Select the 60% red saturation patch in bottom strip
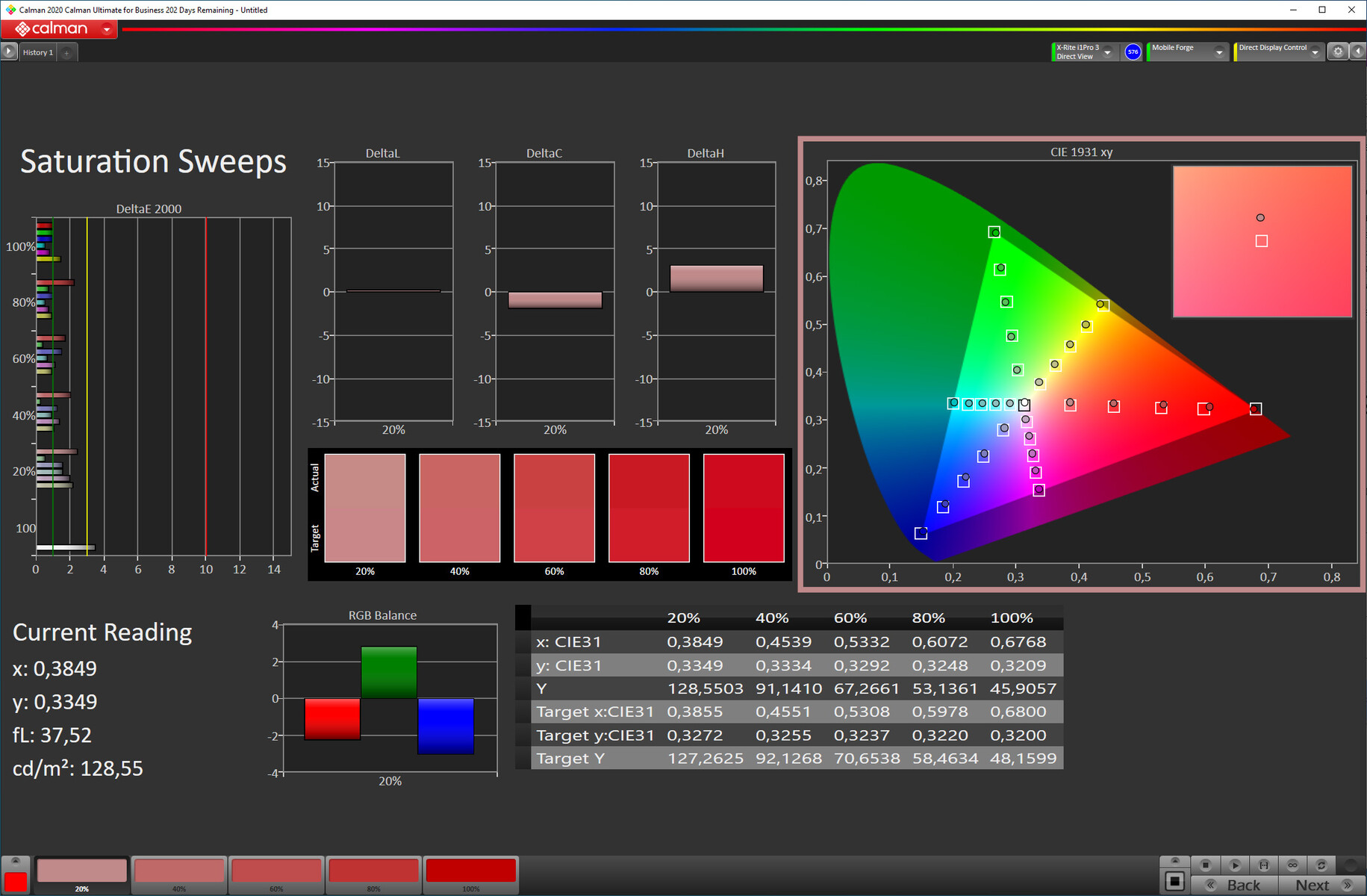The height and width of the screenshot is (896, 1367). pyautogui.click(x=276, y=875)
